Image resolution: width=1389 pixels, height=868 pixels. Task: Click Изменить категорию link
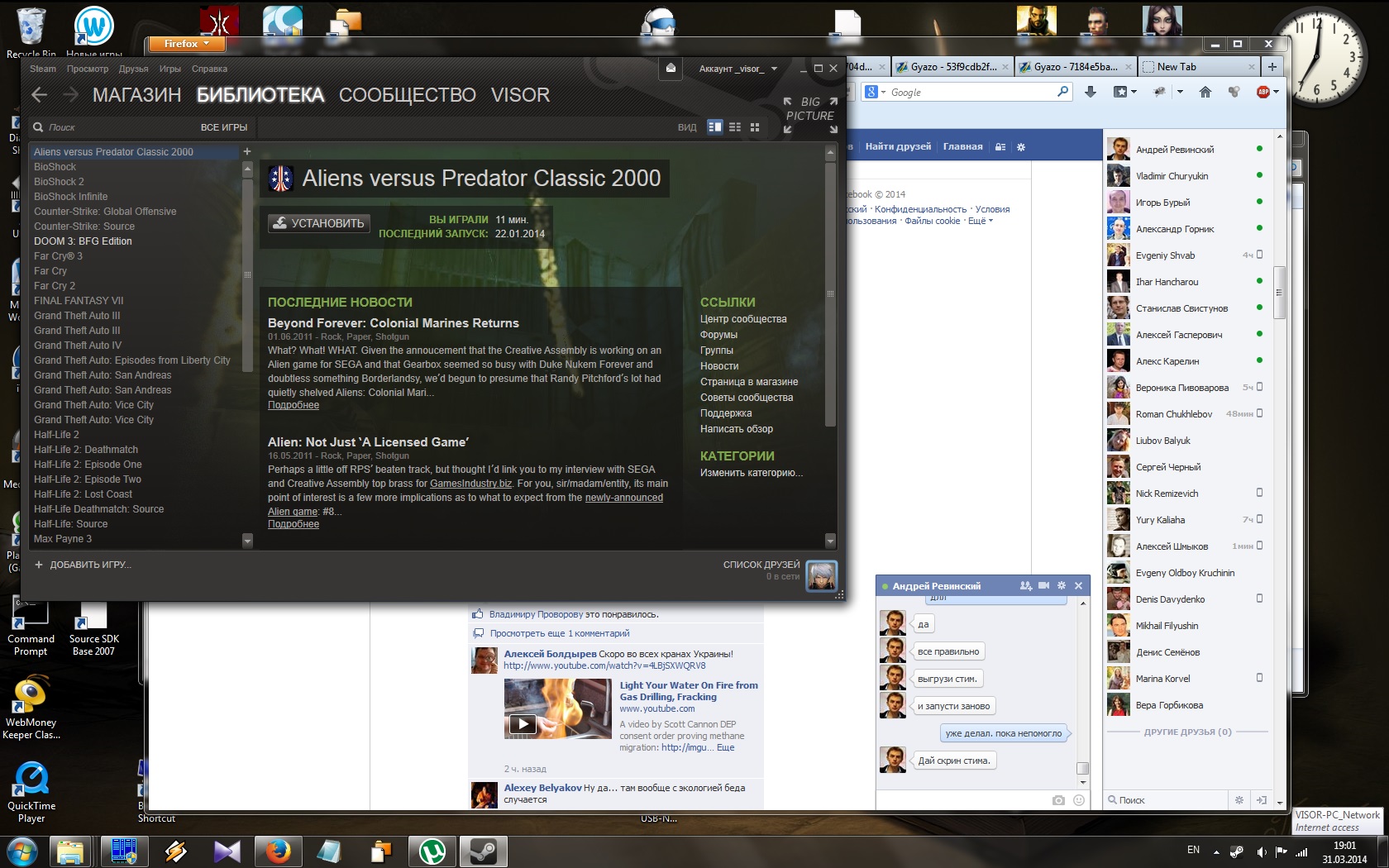tap(752, 473)
